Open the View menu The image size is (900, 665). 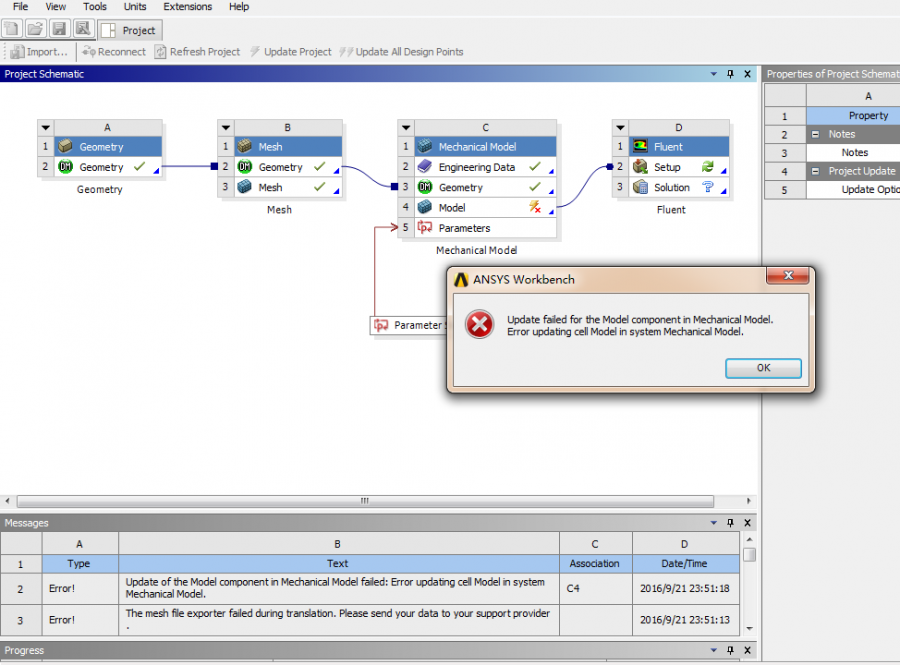pyautogui.click(x=56, y=7)
